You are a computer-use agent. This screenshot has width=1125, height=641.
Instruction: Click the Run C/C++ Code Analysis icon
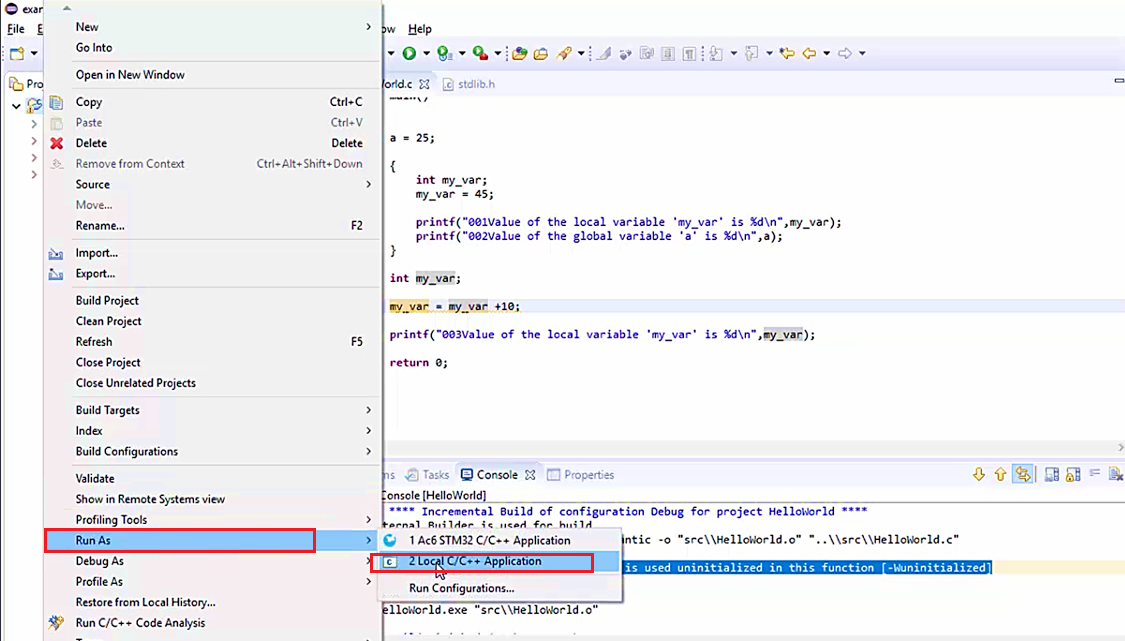pyautogui.click(x=56, y=622)
